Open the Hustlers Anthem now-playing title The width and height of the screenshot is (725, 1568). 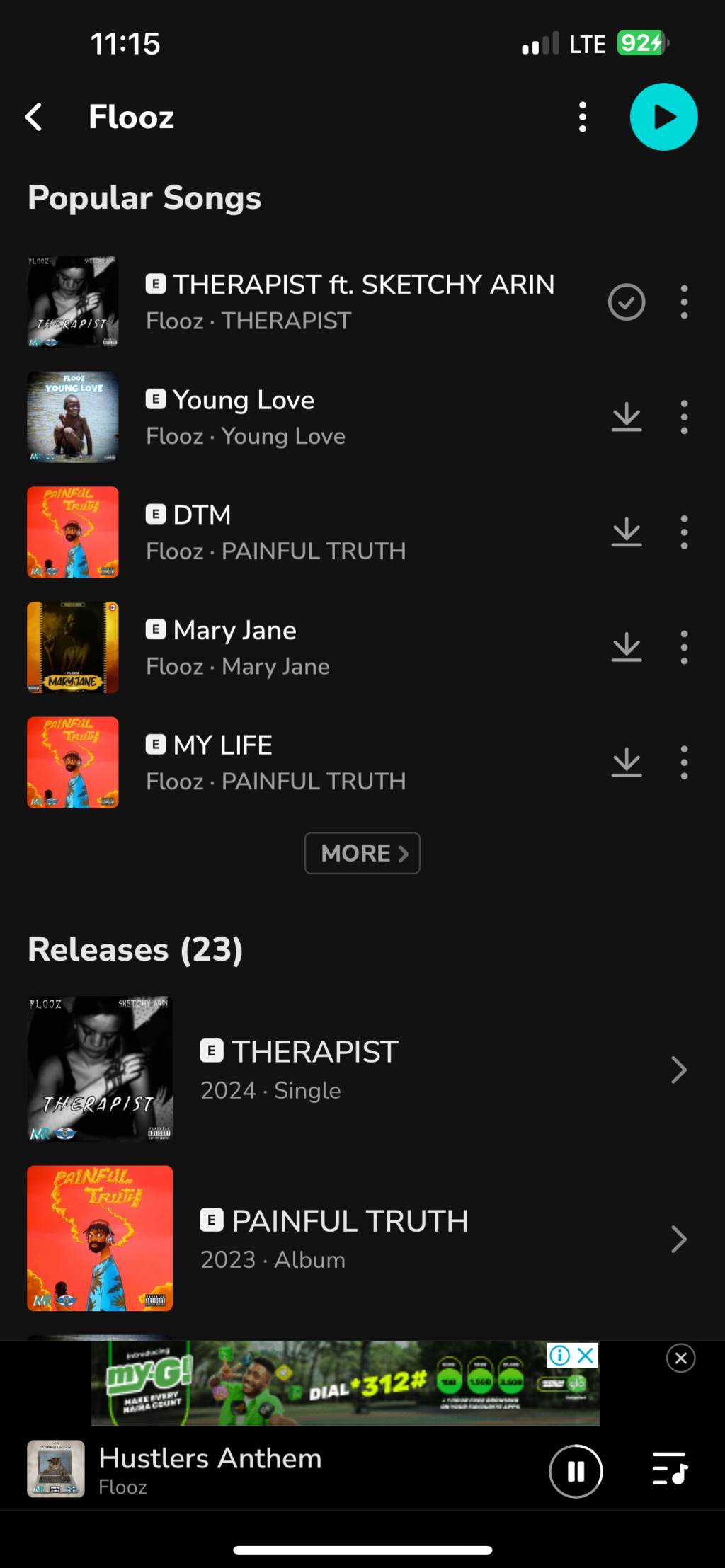210,1458
